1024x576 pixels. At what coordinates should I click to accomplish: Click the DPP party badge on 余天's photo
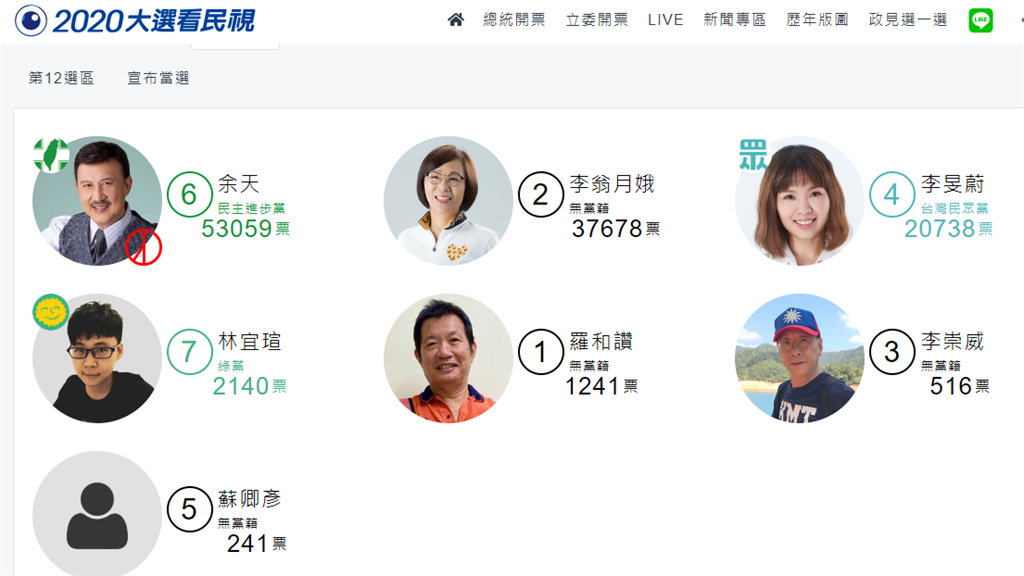click(x=52, y=155)
